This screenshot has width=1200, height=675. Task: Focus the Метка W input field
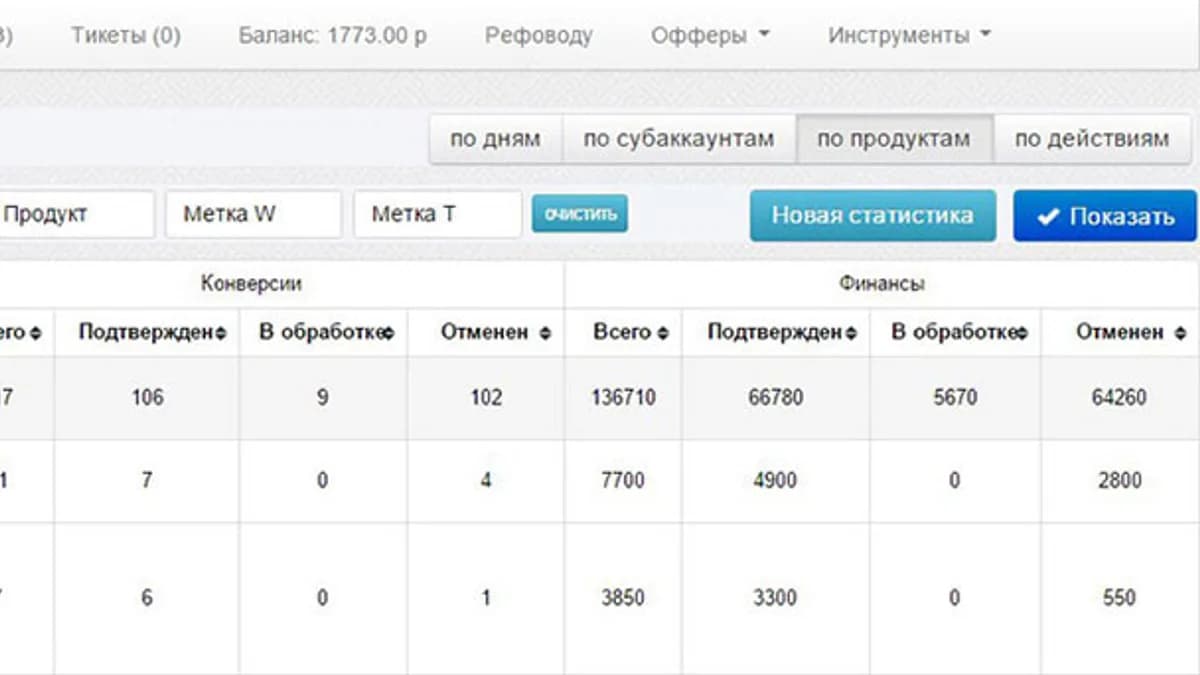253,214
